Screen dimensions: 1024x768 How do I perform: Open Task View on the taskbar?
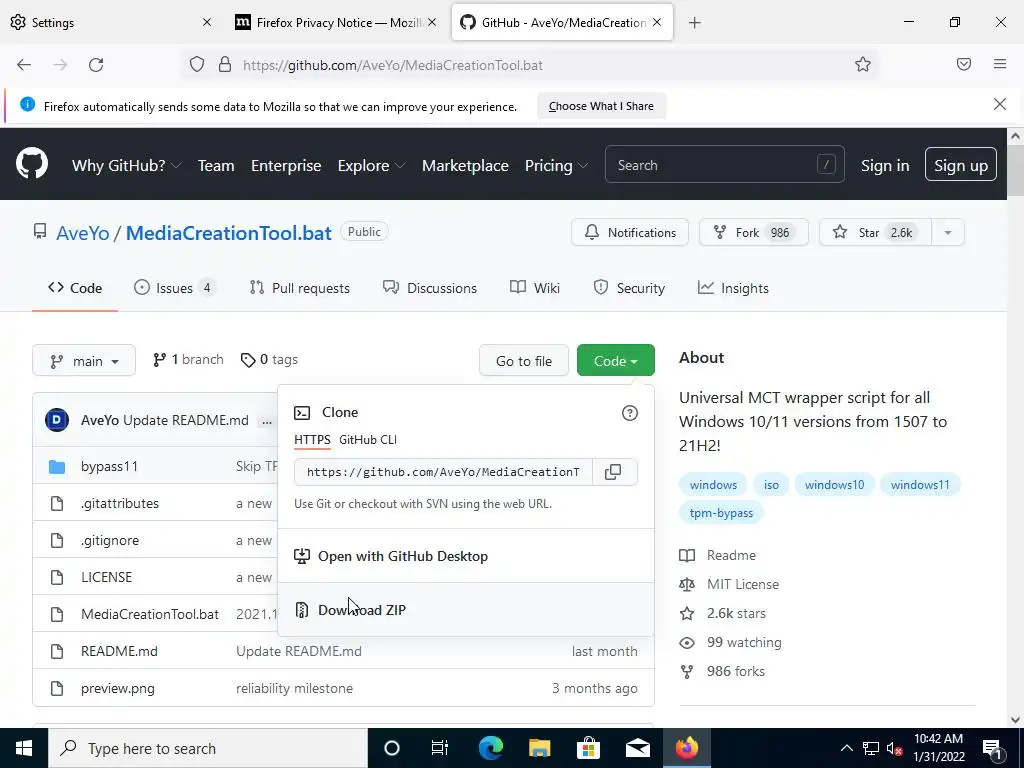(x=440, y=748)
